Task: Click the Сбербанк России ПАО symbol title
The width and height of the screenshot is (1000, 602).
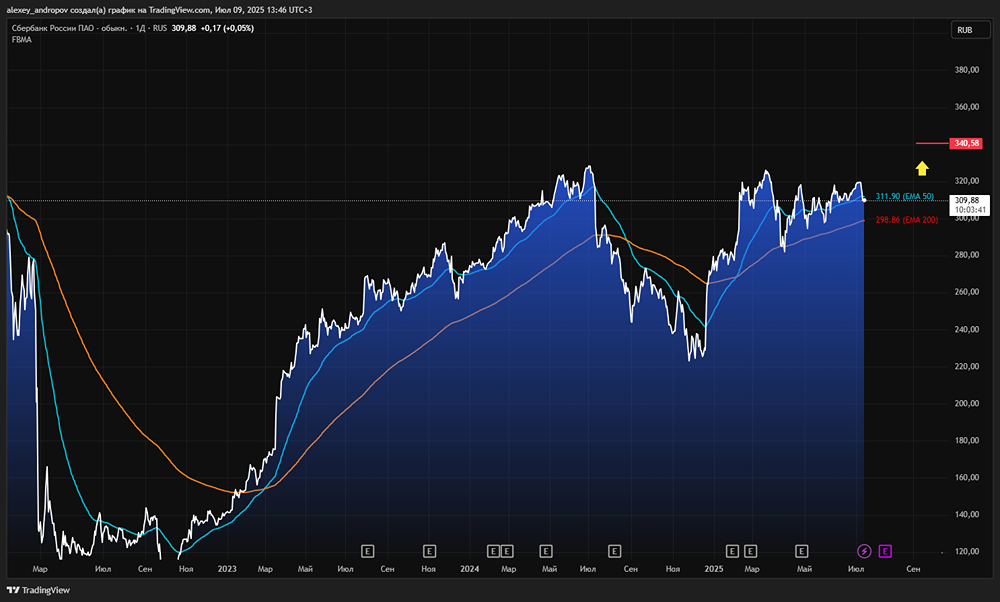Action: [x=69, y=28]
